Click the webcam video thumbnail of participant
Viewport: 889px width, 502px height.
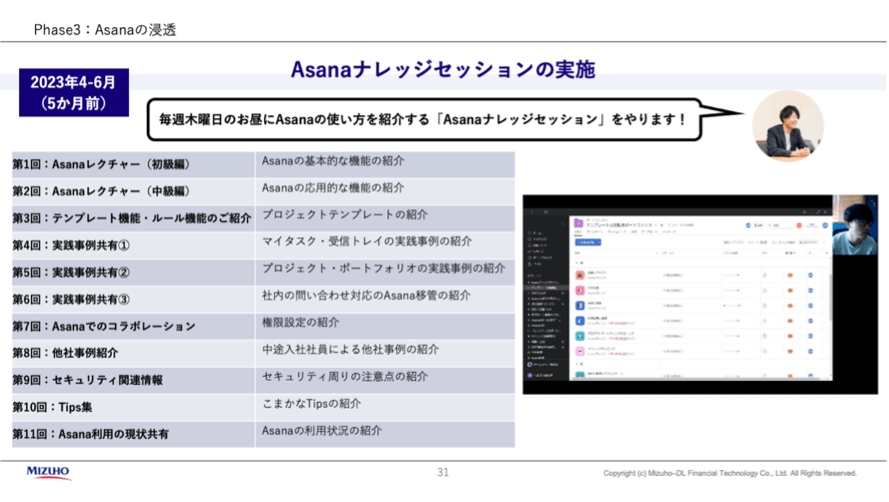(x=854, y=225)
